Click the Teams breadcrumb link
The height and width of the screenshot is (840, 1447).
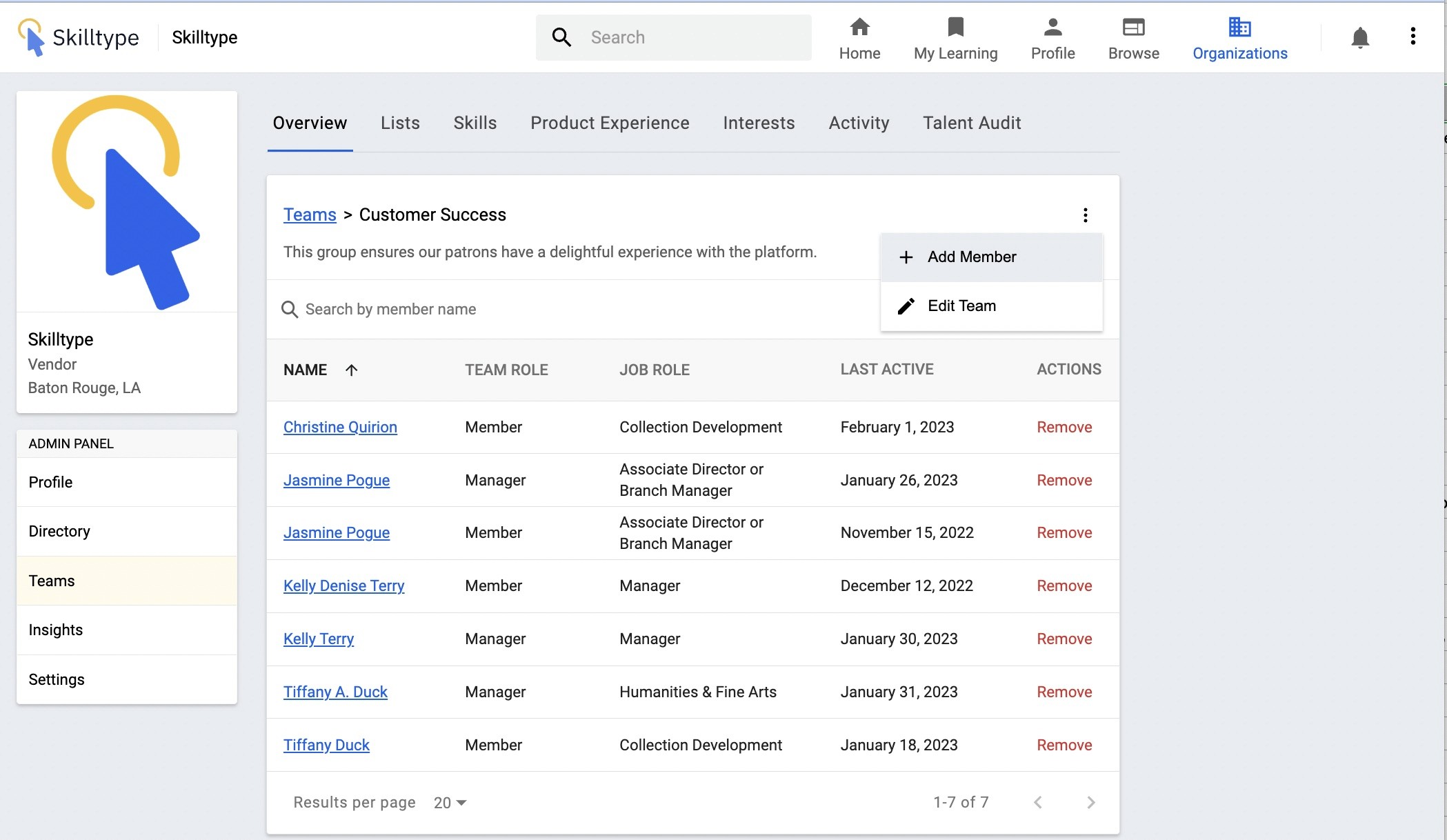click(x=310, y=215)
